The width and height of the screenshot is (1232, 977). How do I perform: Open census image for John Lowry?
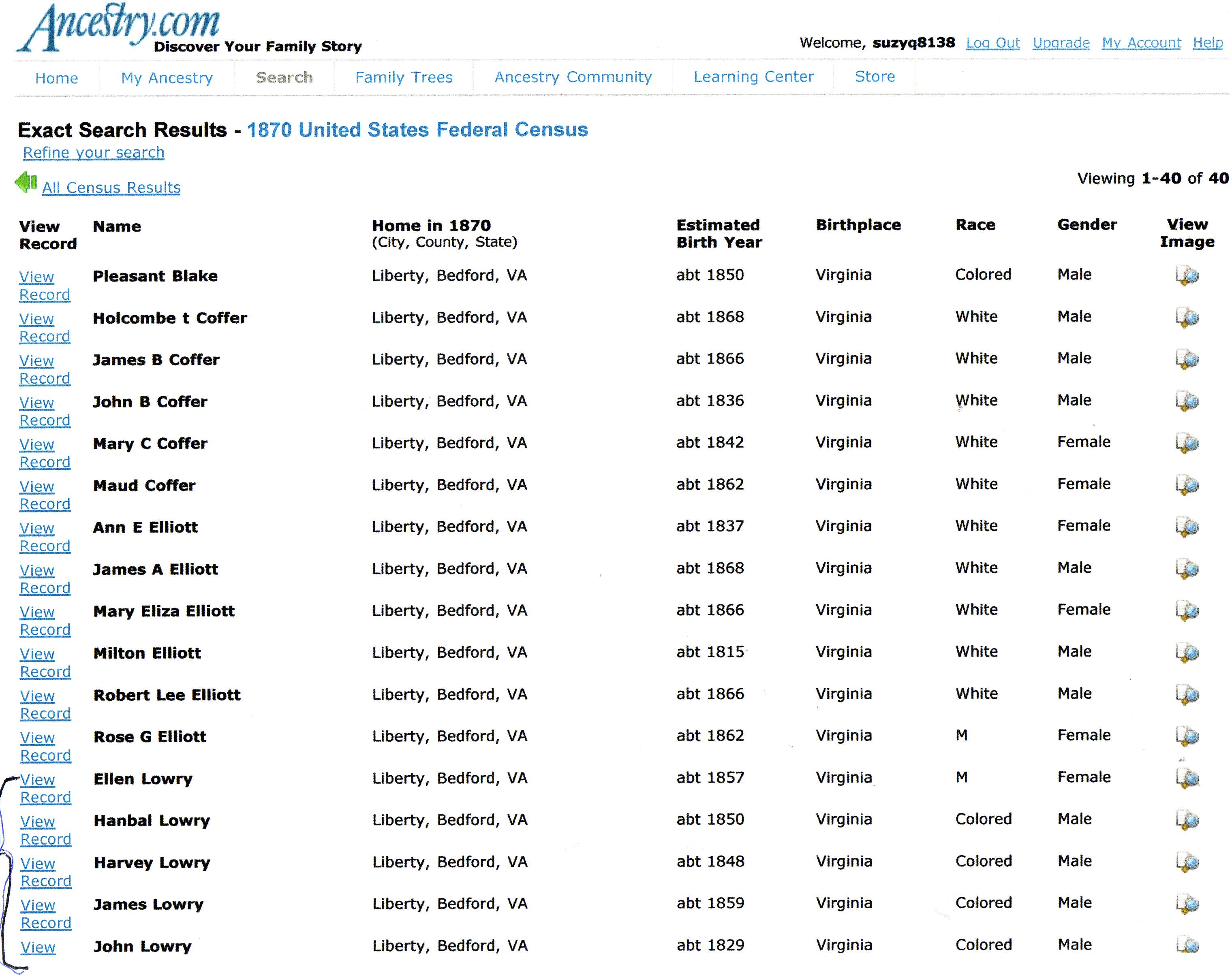click(1187, 945)
